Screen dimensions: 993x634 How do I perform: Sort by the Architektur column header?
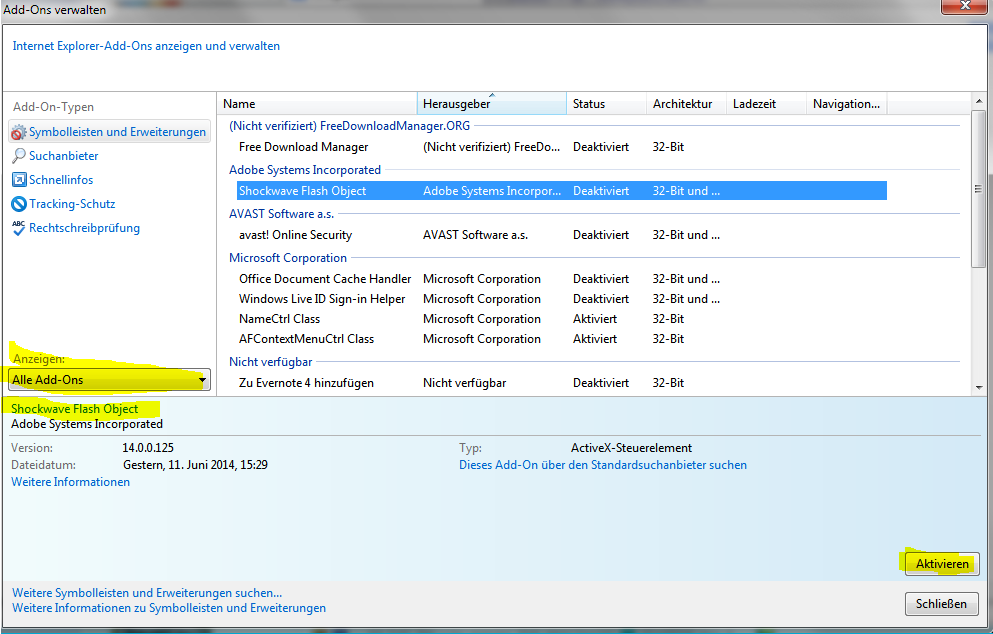point(686,104)
